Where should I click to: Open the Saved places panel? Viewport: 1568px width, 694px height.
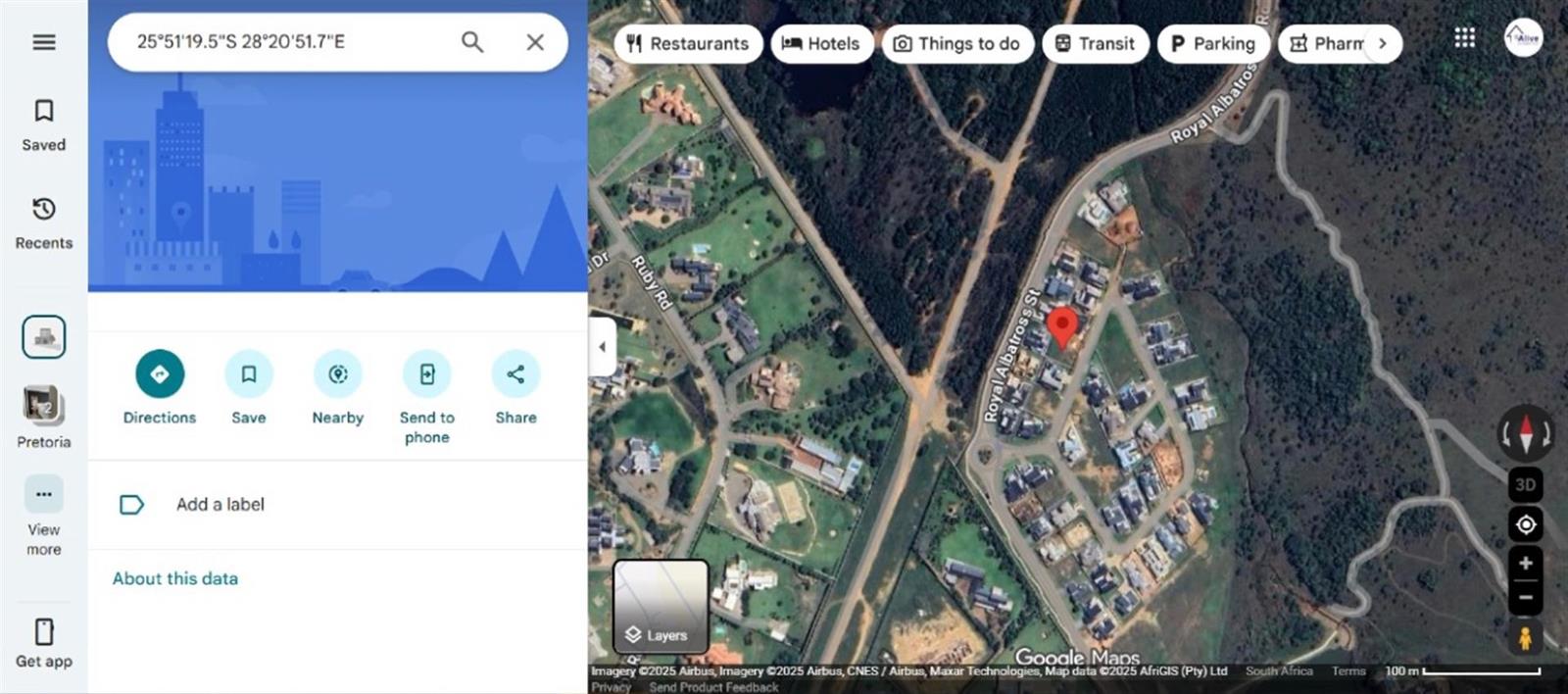tap(44, 125)
